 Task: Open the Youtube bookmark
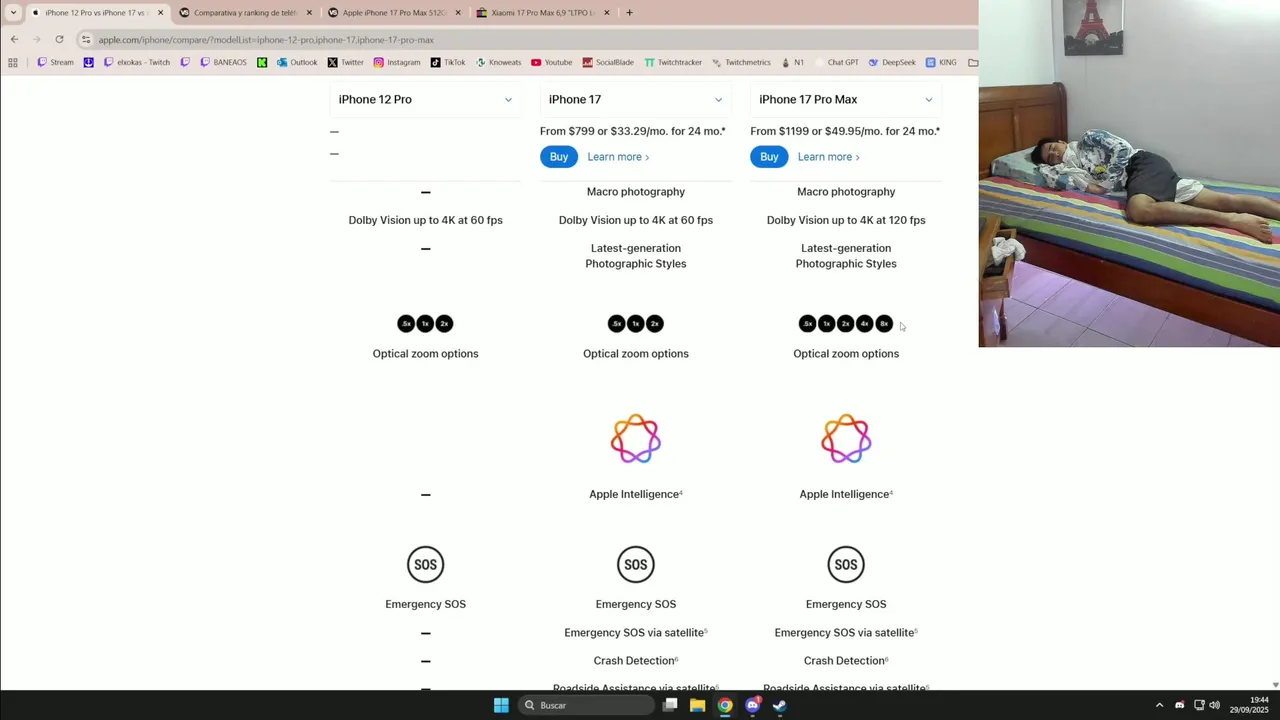pyautogui.click(x=552, y=62)
